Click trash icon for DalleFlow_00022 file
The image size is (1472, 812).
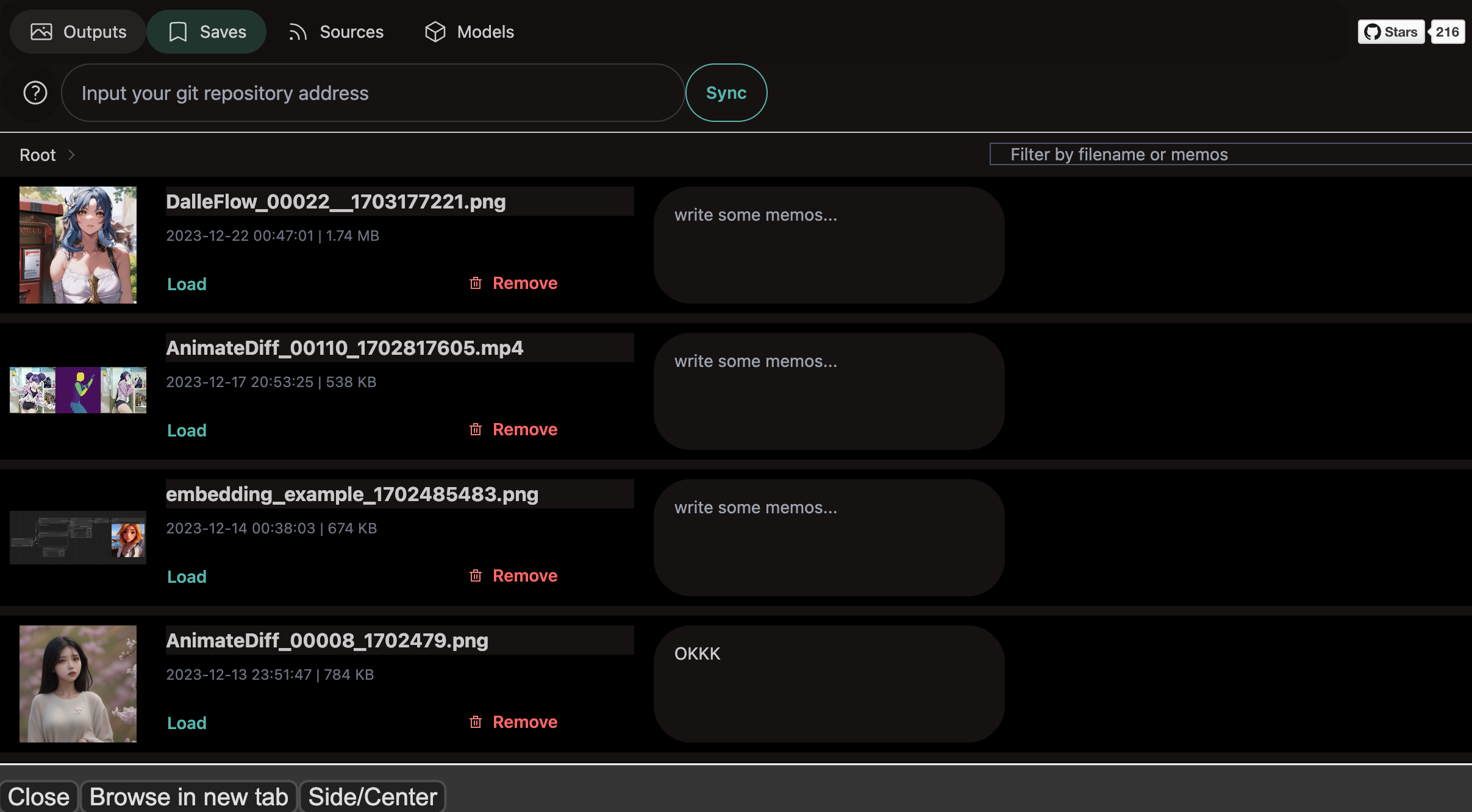point(476,283)
